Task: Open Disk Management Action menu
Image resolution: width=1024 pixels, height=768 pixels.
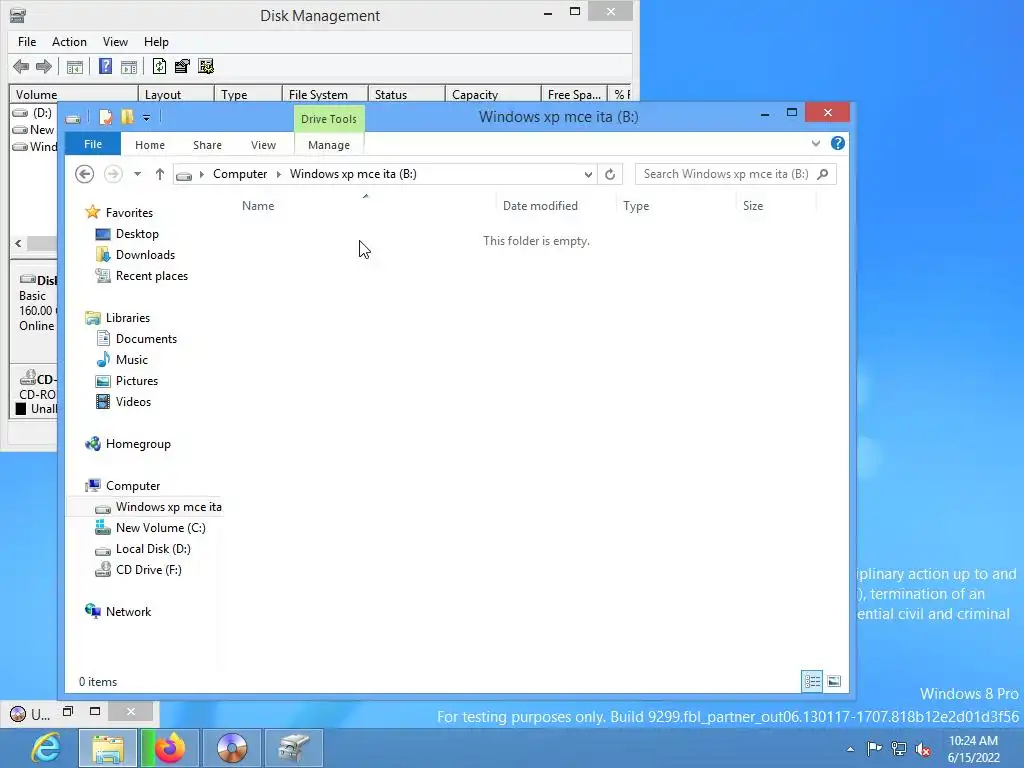Action: [x=69, y=42]
